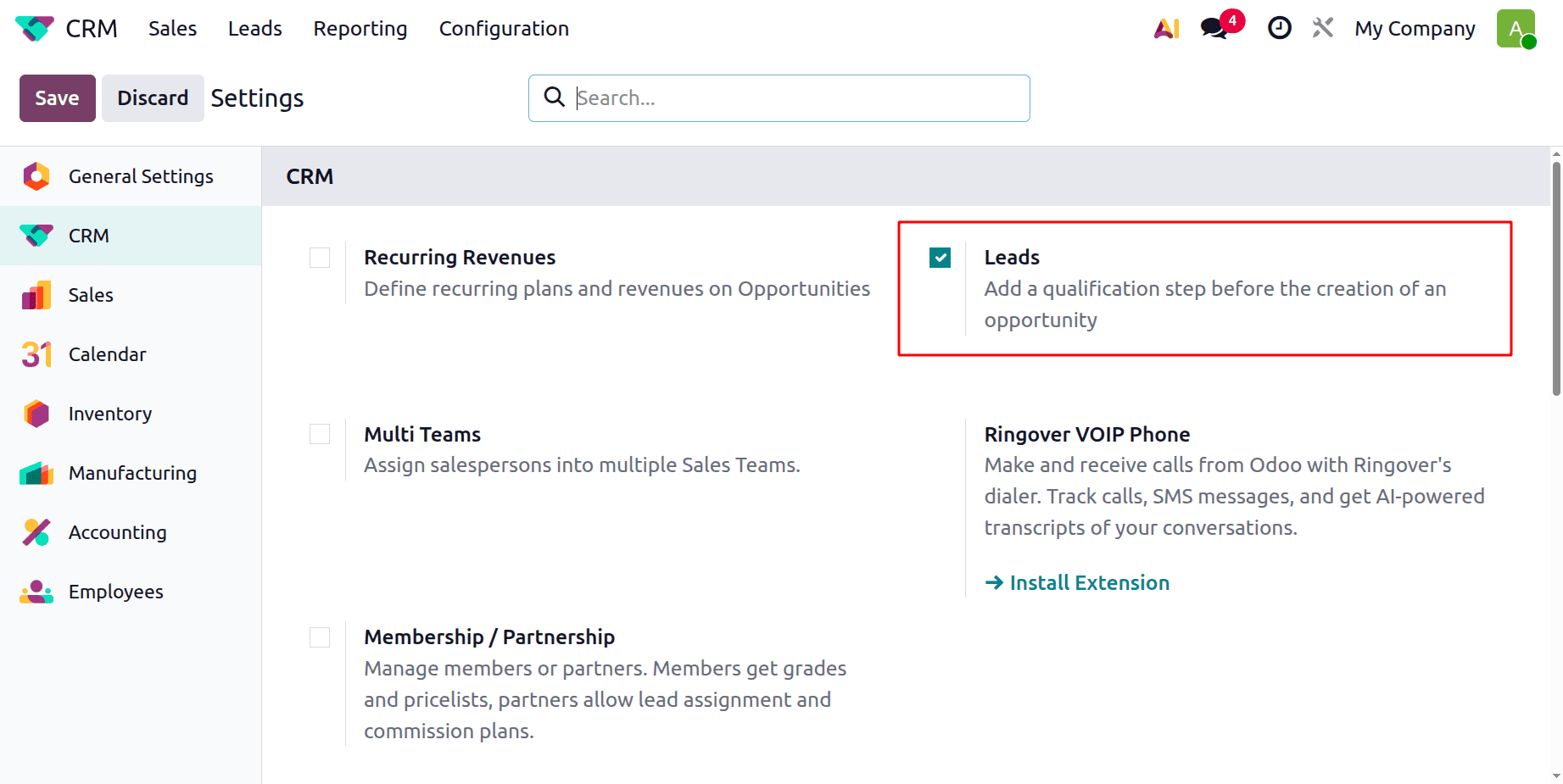This screenshot has width=1563, height=784.
Task: Click the Leads setting title
Action: click(x=1012, y=258)
